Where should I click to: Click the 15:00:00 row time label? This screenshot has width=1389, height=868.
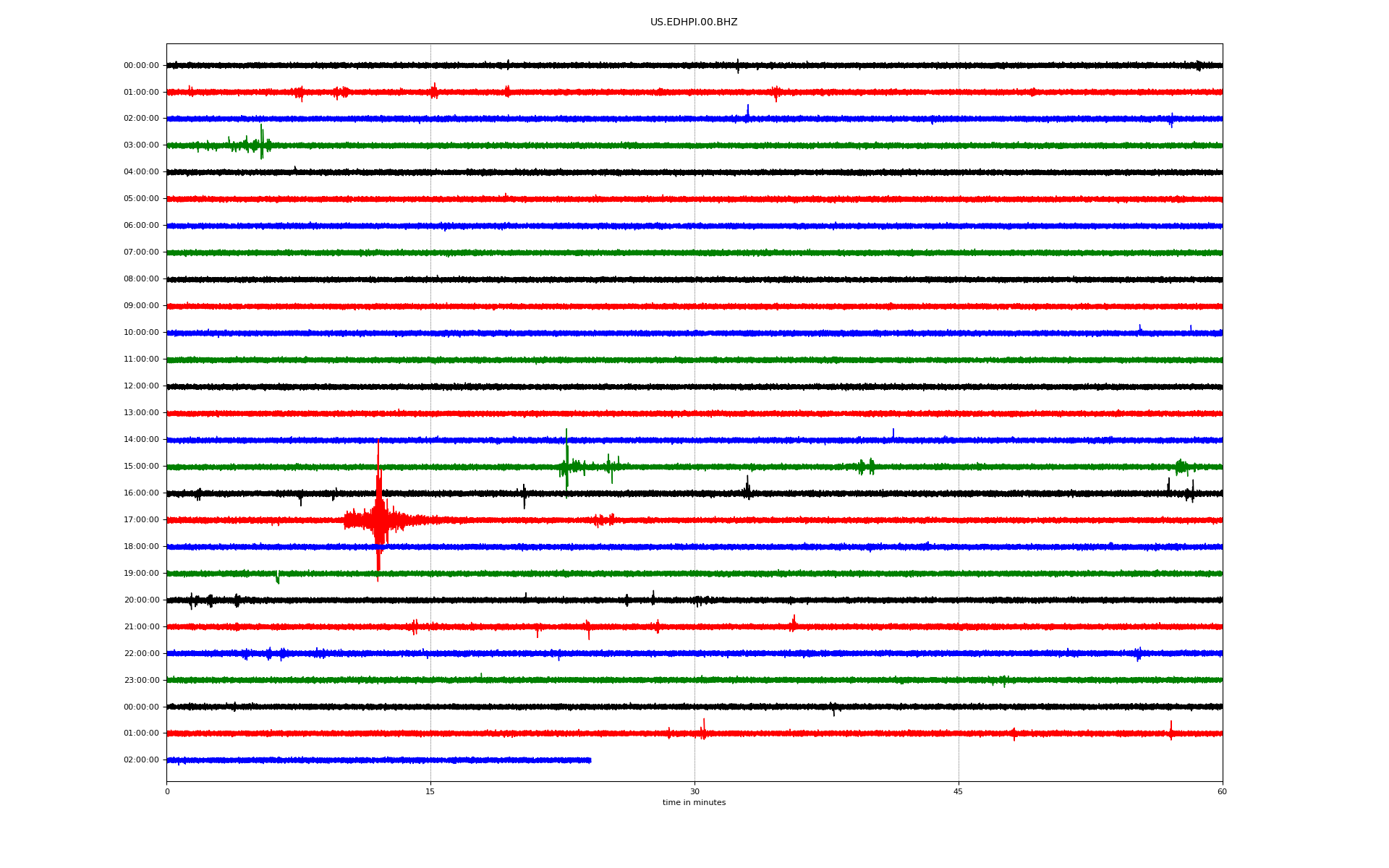141,467
